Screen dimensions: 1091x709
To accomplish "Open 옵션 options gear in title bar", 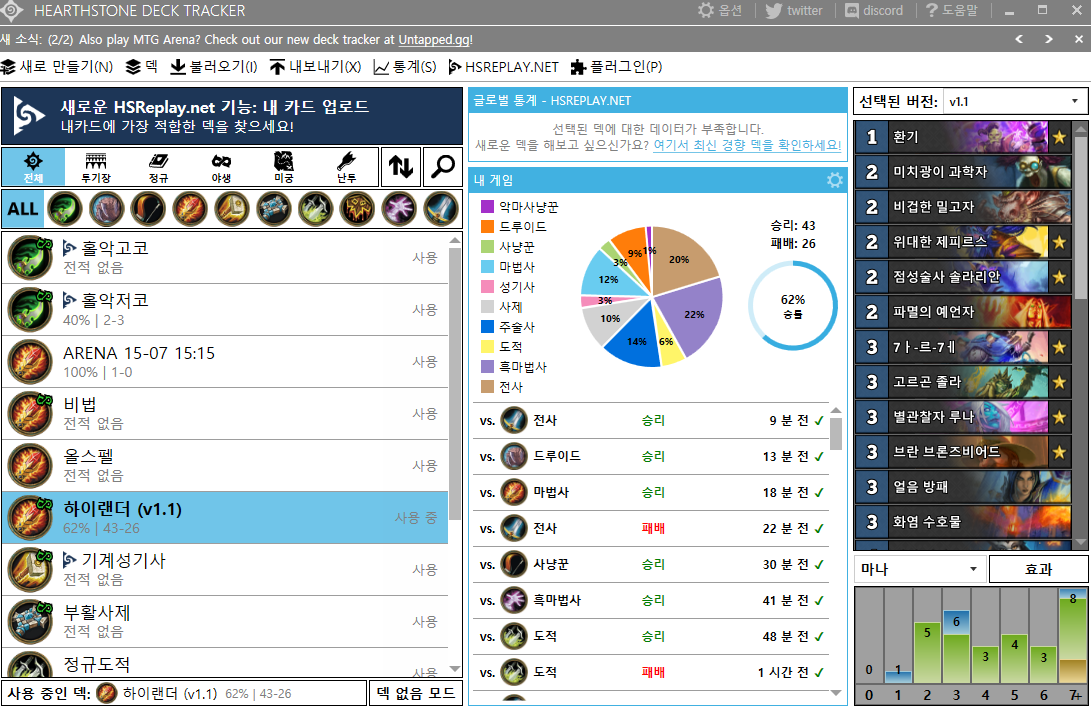I will [x=720, y=10].
